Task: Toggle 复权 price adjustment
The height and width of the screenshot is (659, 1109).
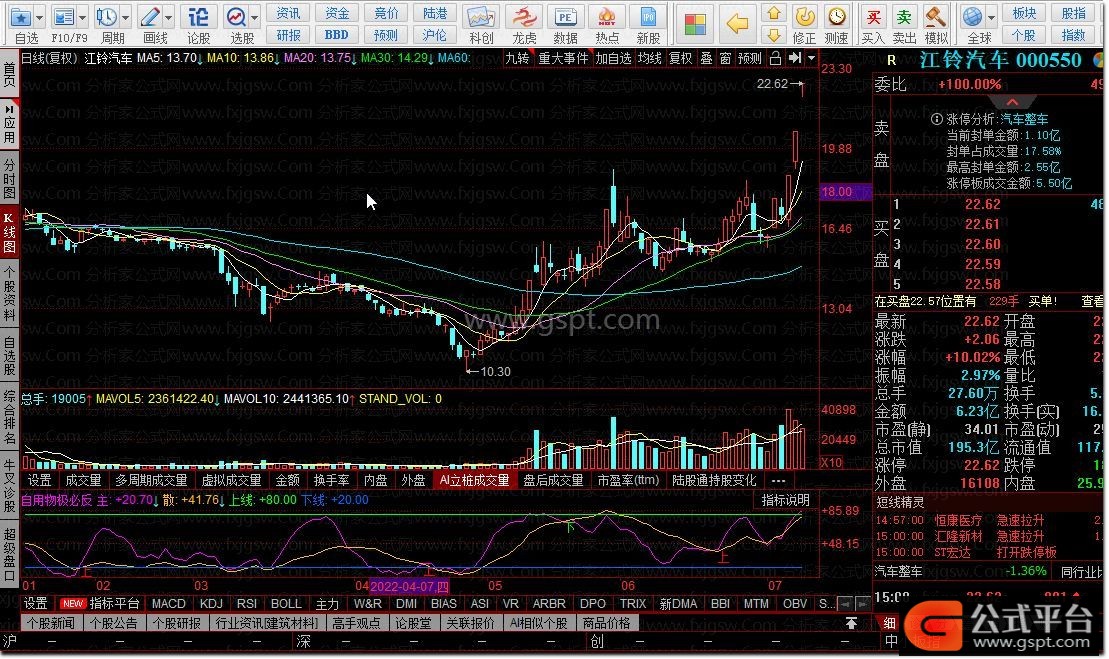Action: pyautogui.click(x=680, y=58)
